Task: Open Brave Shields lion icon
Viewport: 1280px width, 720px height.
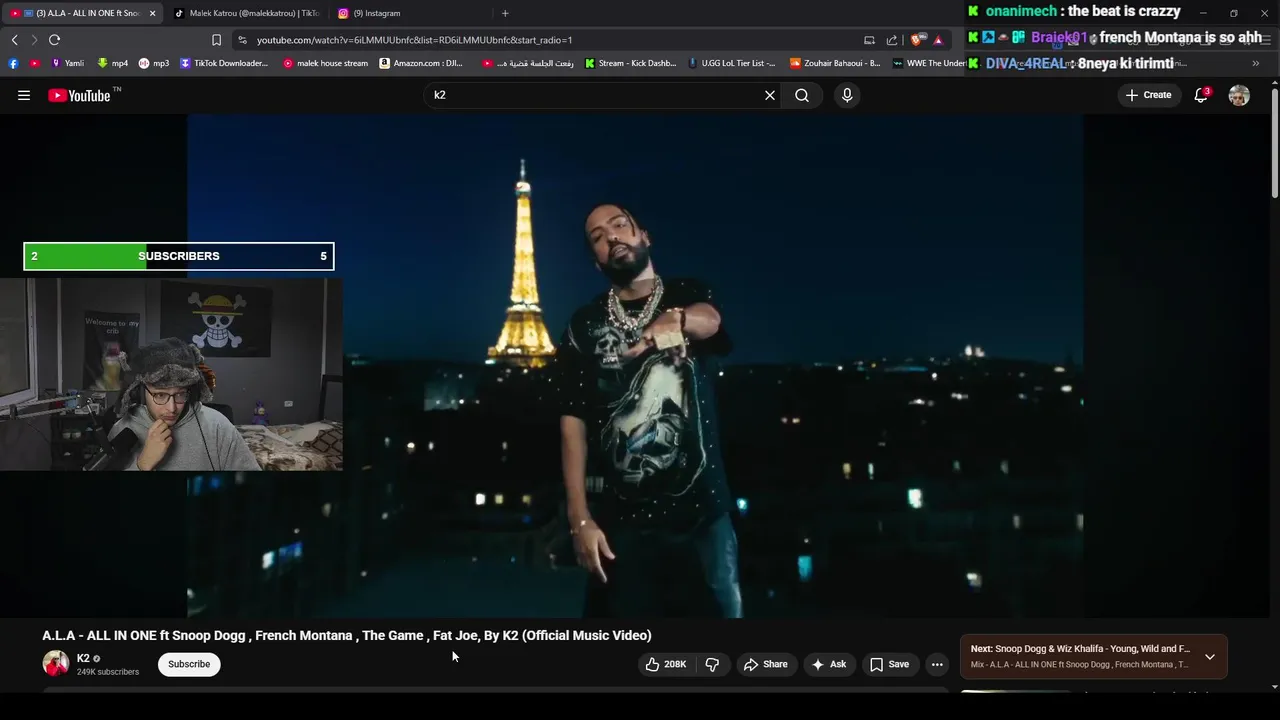Action: pos(917,40)
